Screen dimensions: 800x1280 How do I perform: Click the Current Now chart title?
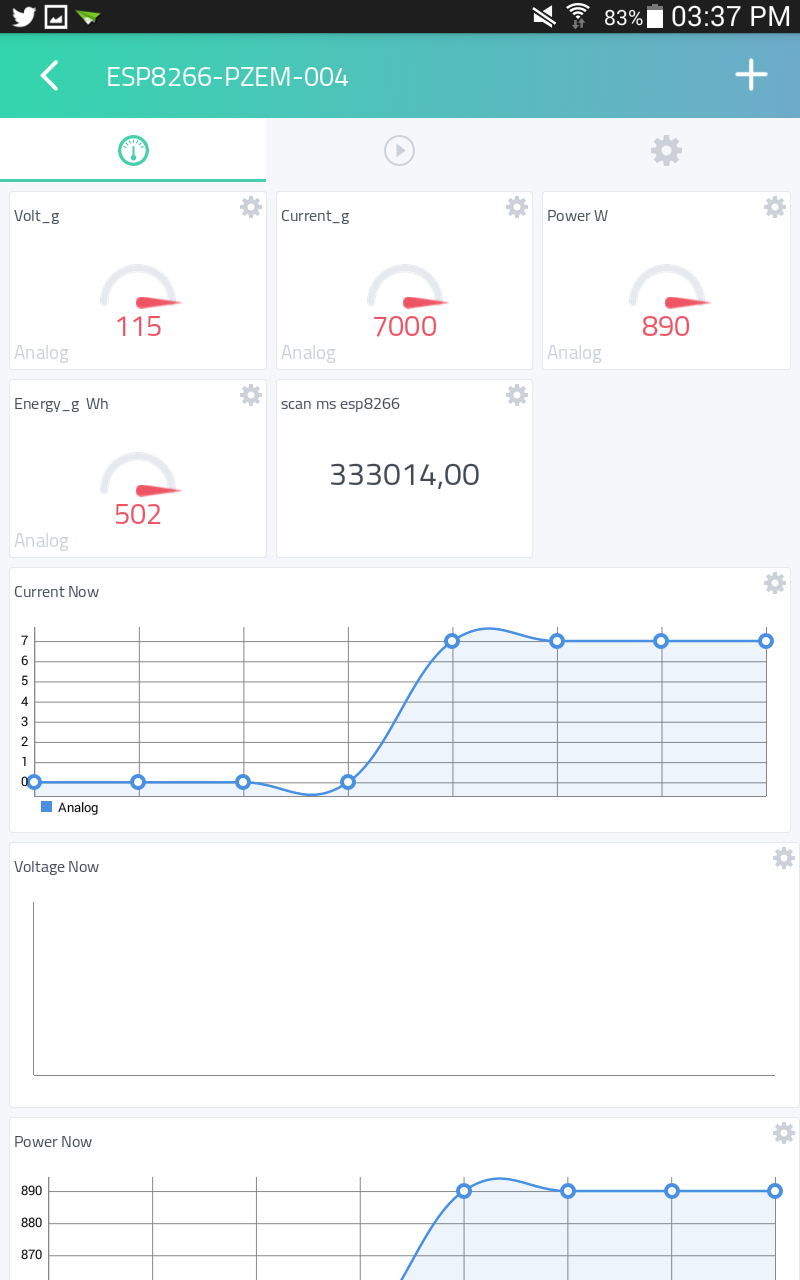tap(57, 592)
